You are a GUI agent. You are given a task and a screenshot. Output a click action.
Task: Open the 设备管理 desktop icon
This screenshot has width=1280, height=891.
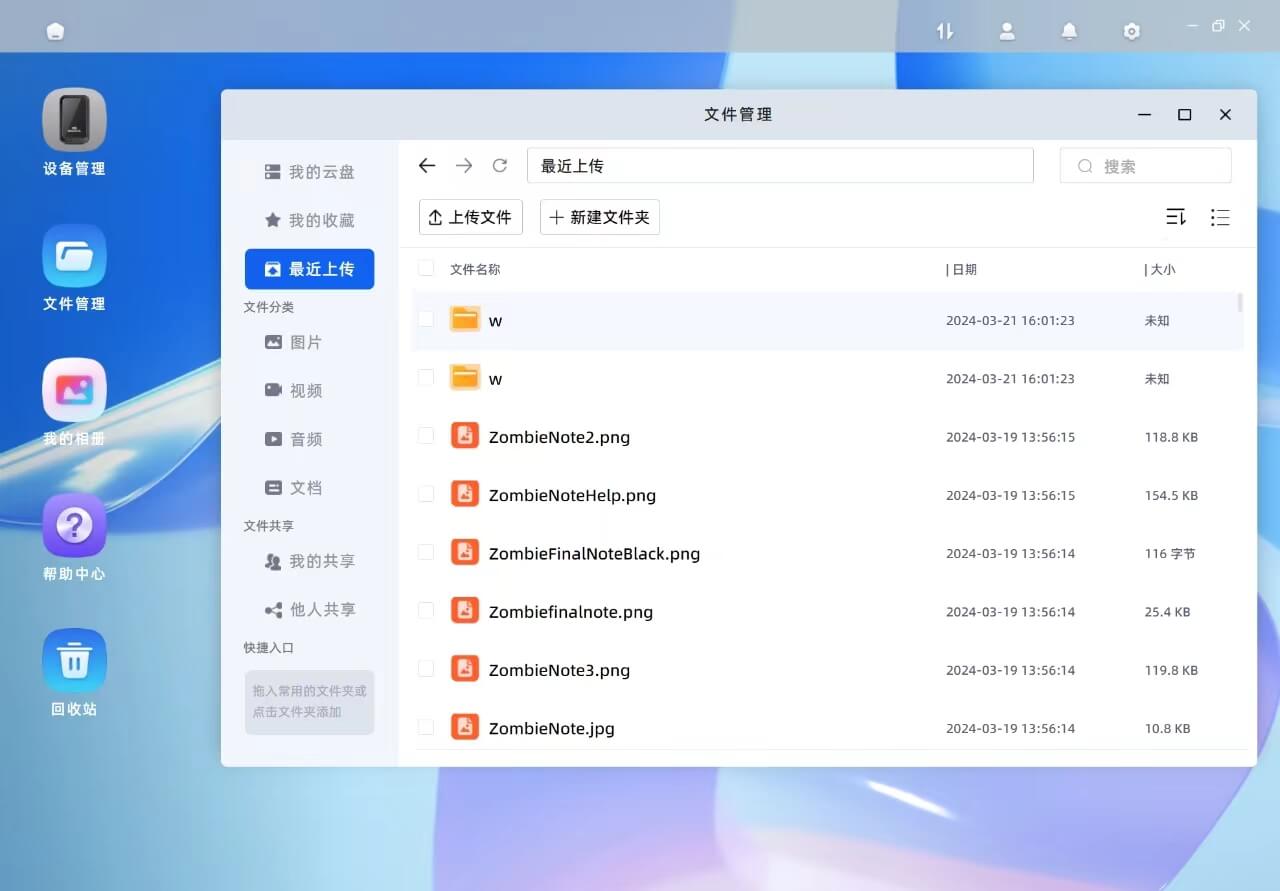74,120
